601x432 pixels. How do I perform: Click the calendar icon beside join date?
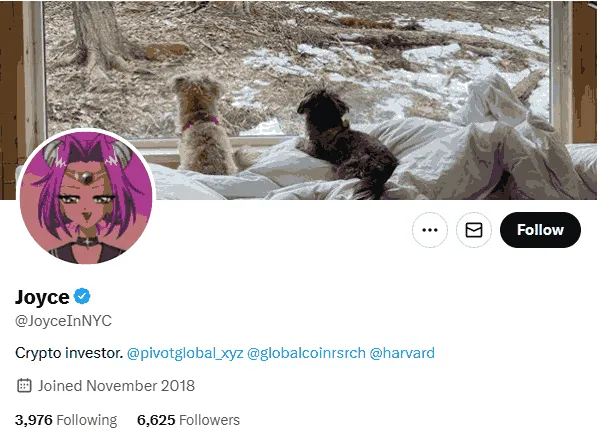25,386
